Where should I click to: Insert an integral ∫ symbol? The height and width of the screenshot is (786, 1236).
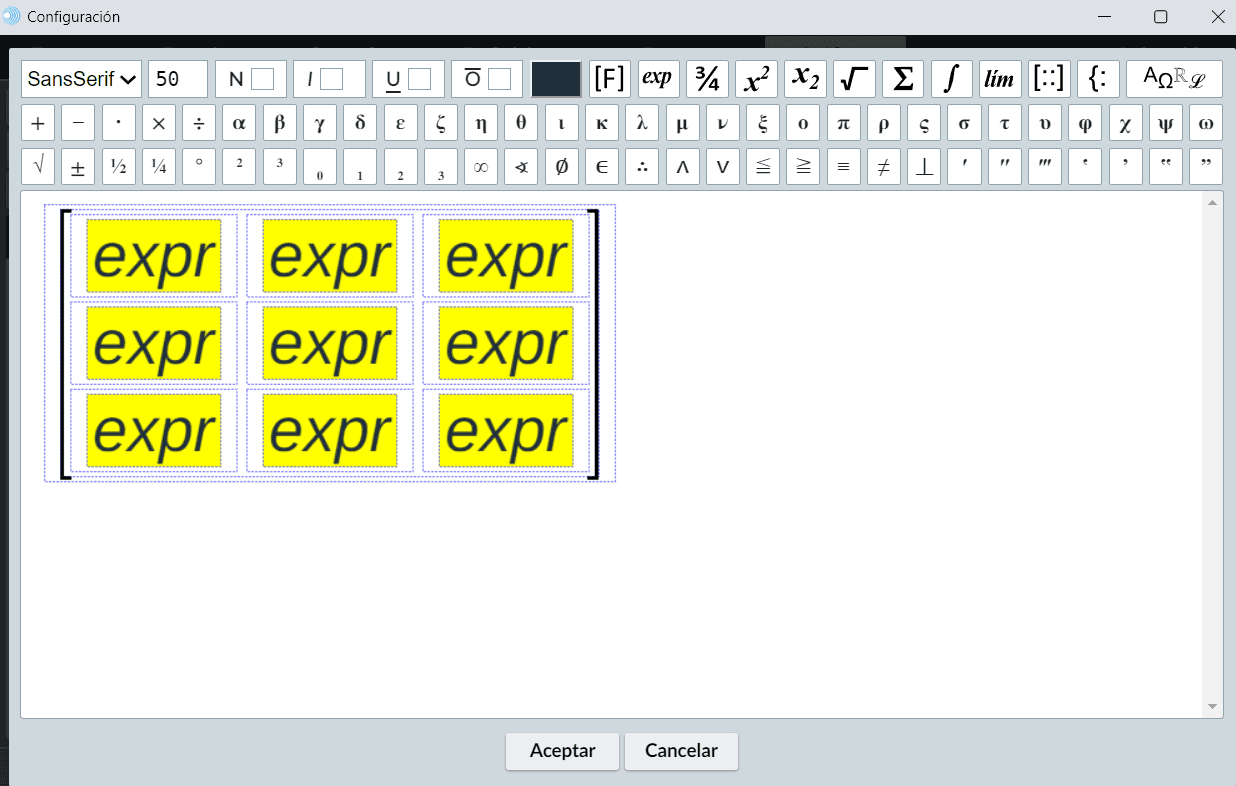point(952,79)
